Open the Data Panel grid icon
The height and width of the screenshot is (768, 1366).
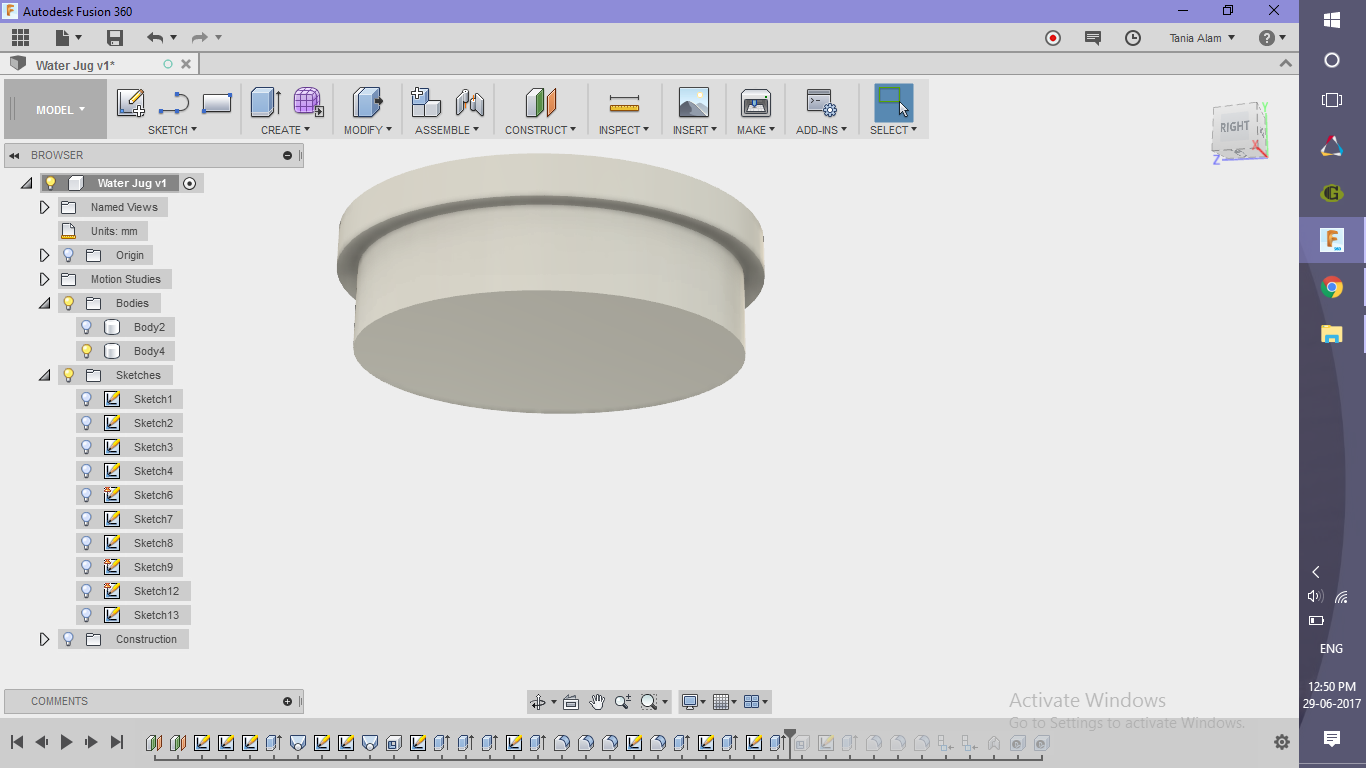tap(20, 38)
